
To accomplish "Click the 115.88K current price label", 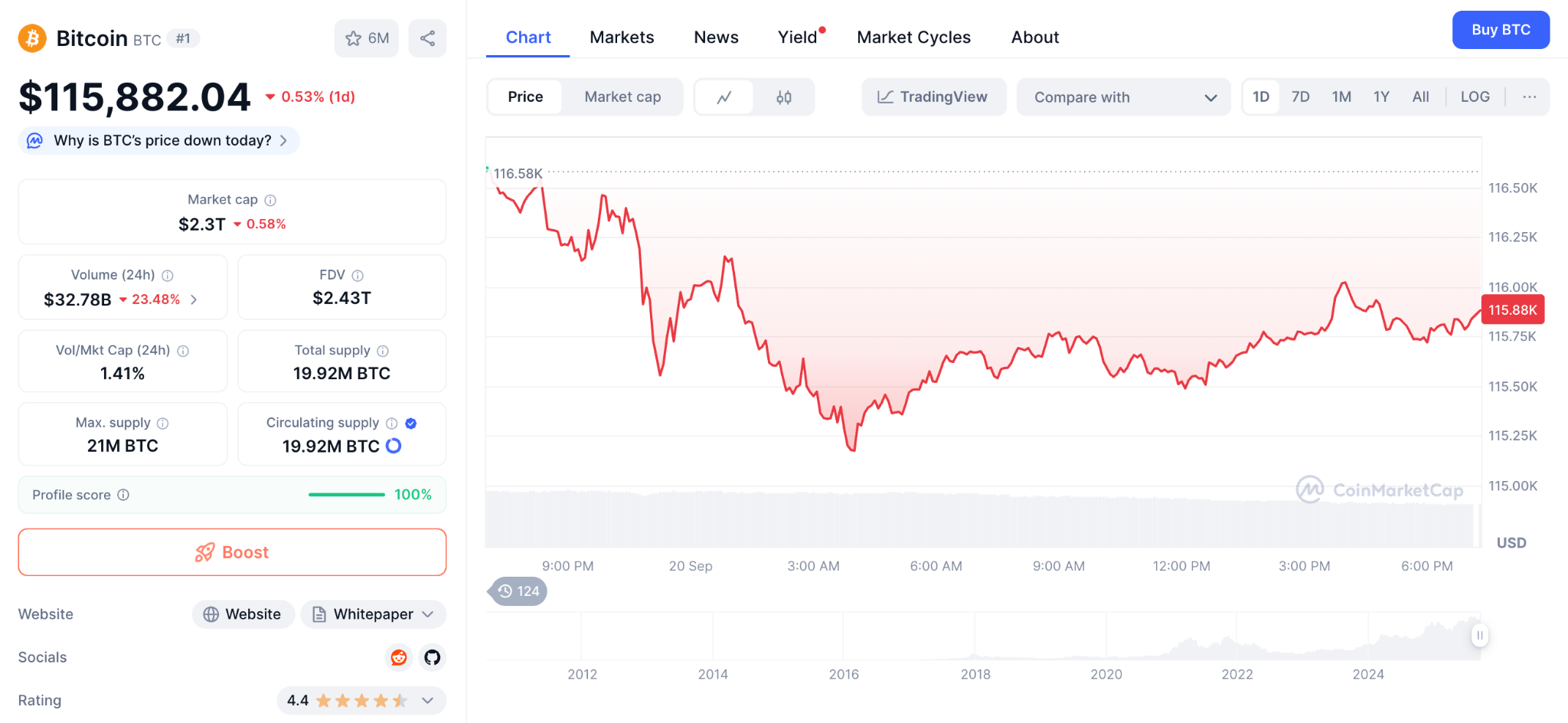I will coord(1512,309).
